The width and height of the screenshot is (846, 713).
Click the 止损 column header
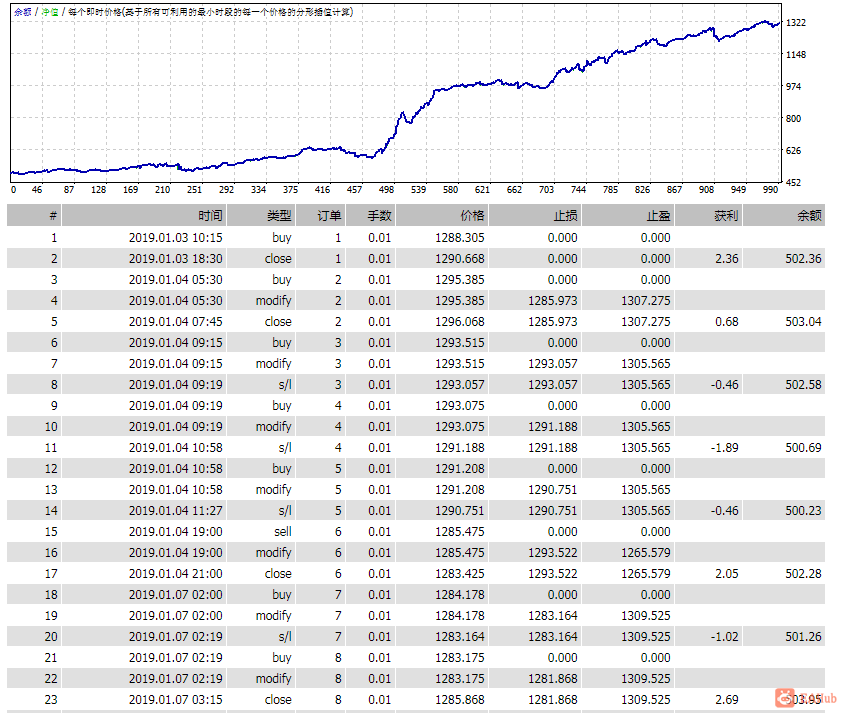coord(535,216)
